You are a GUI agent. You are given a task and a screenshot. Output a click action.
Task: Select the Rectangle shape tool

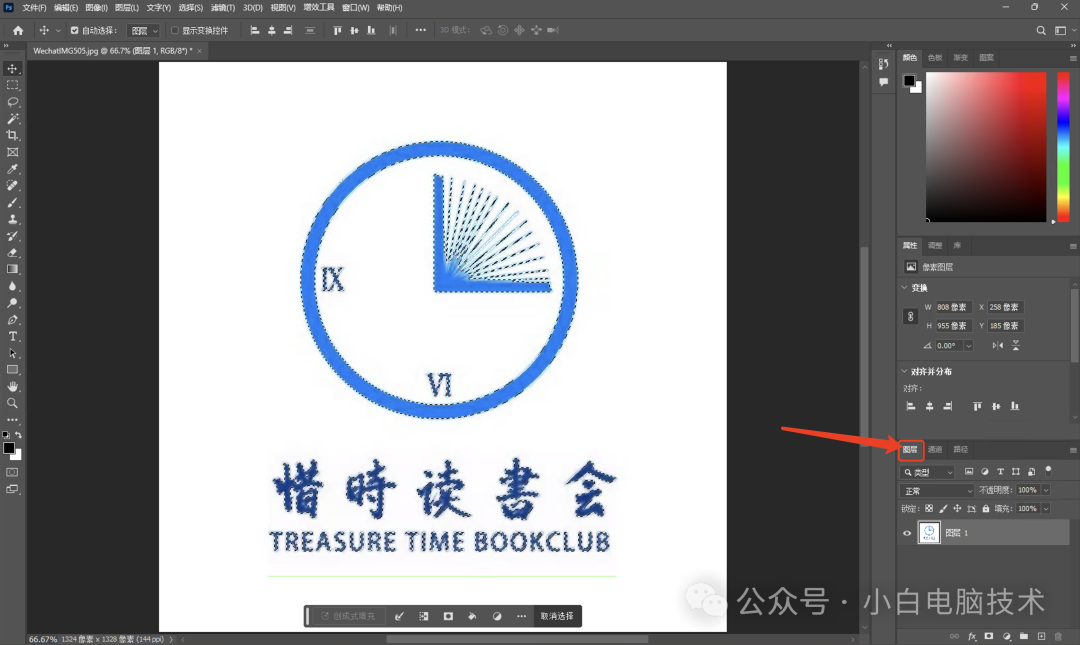[12, 370]
